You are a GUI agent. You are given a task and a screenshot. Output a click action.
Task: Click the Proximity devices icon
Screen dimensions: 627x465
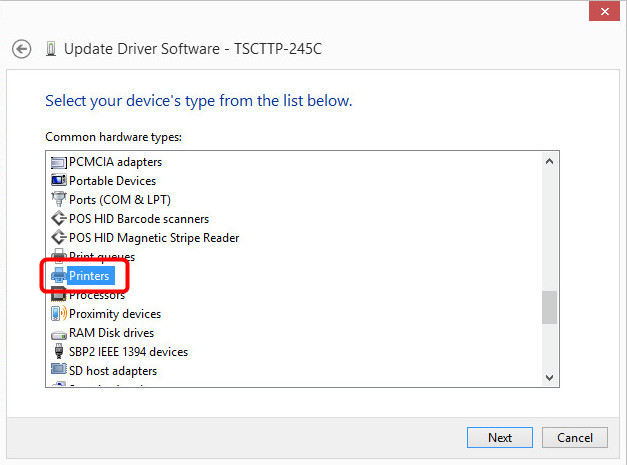coord(58,314)
